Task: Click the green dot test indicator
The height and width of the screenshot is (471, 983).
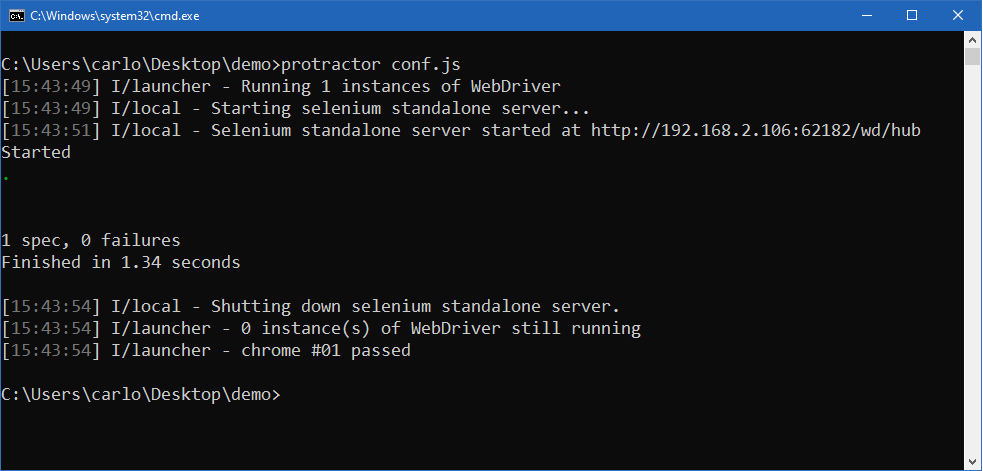Action: (6, 179)
